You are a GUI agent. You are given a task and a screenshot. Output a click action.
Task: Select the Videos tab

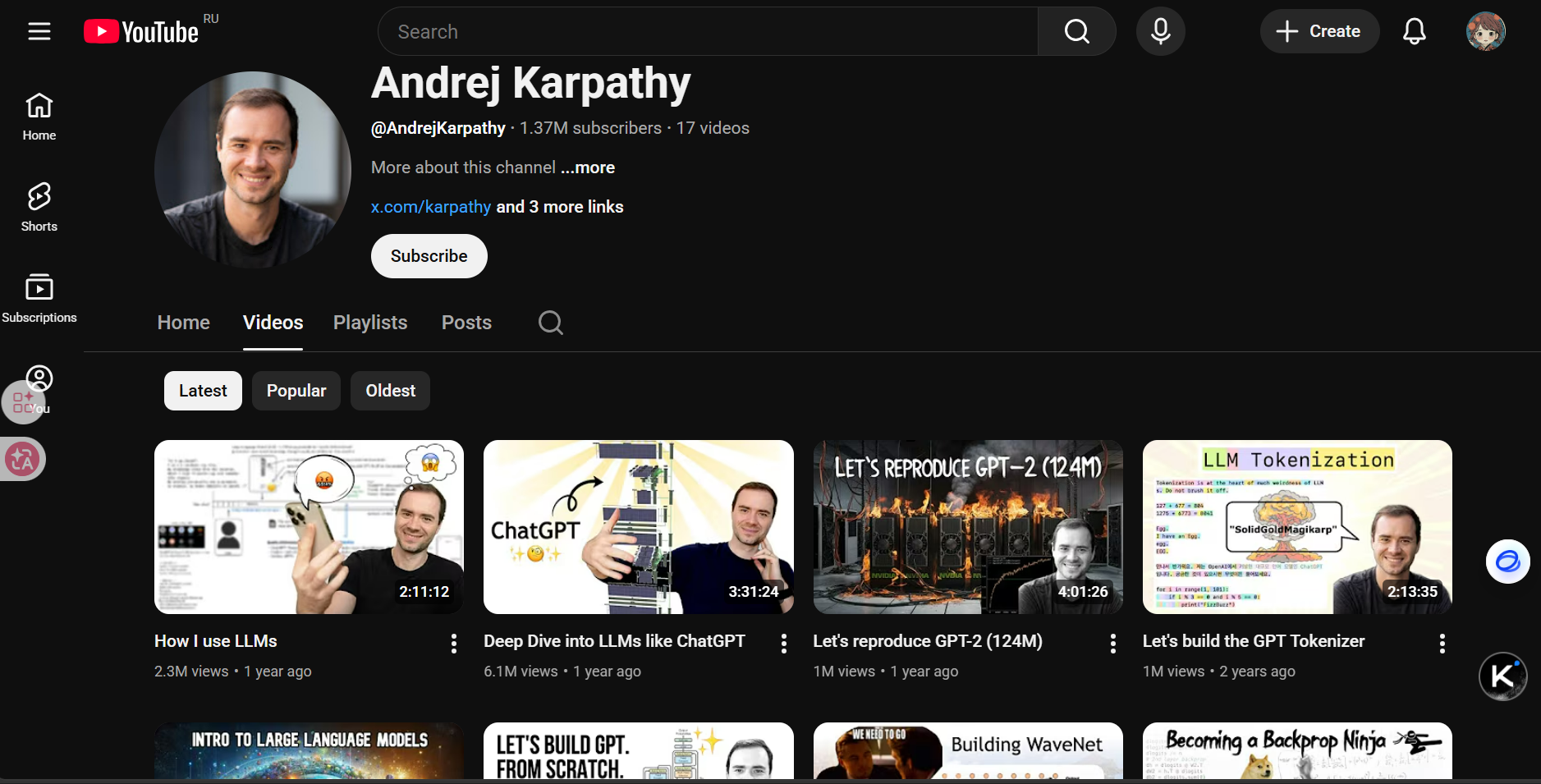pos(273,323)
